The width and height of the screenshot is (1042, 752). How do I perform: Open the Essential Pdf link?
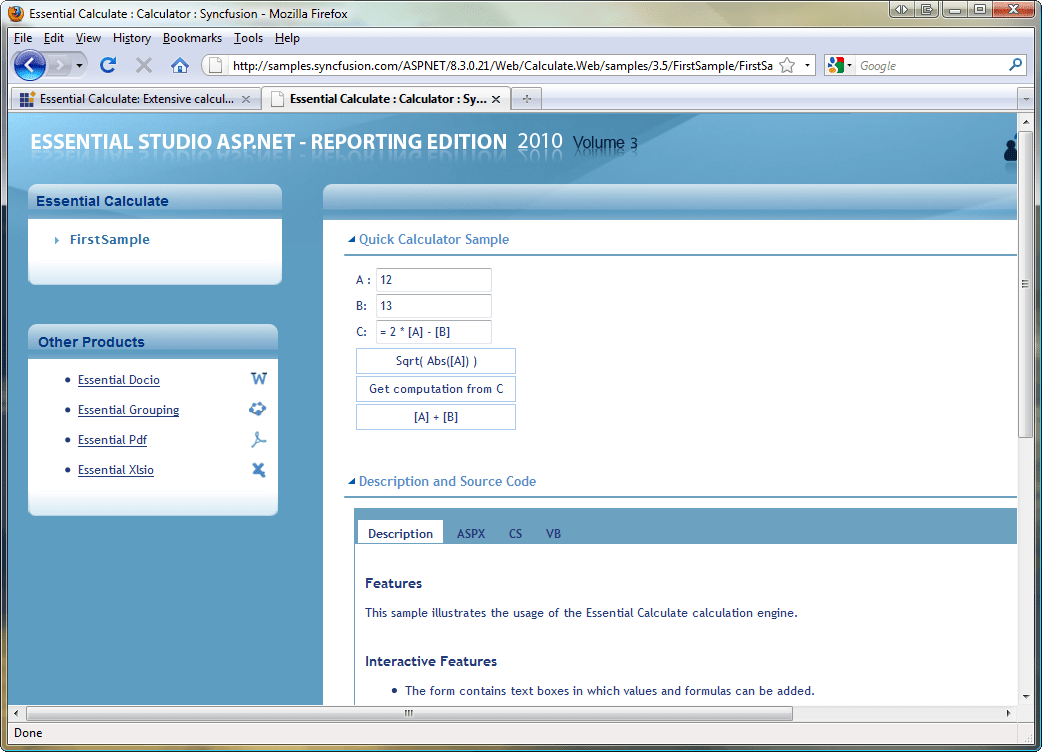click(112, 440)
